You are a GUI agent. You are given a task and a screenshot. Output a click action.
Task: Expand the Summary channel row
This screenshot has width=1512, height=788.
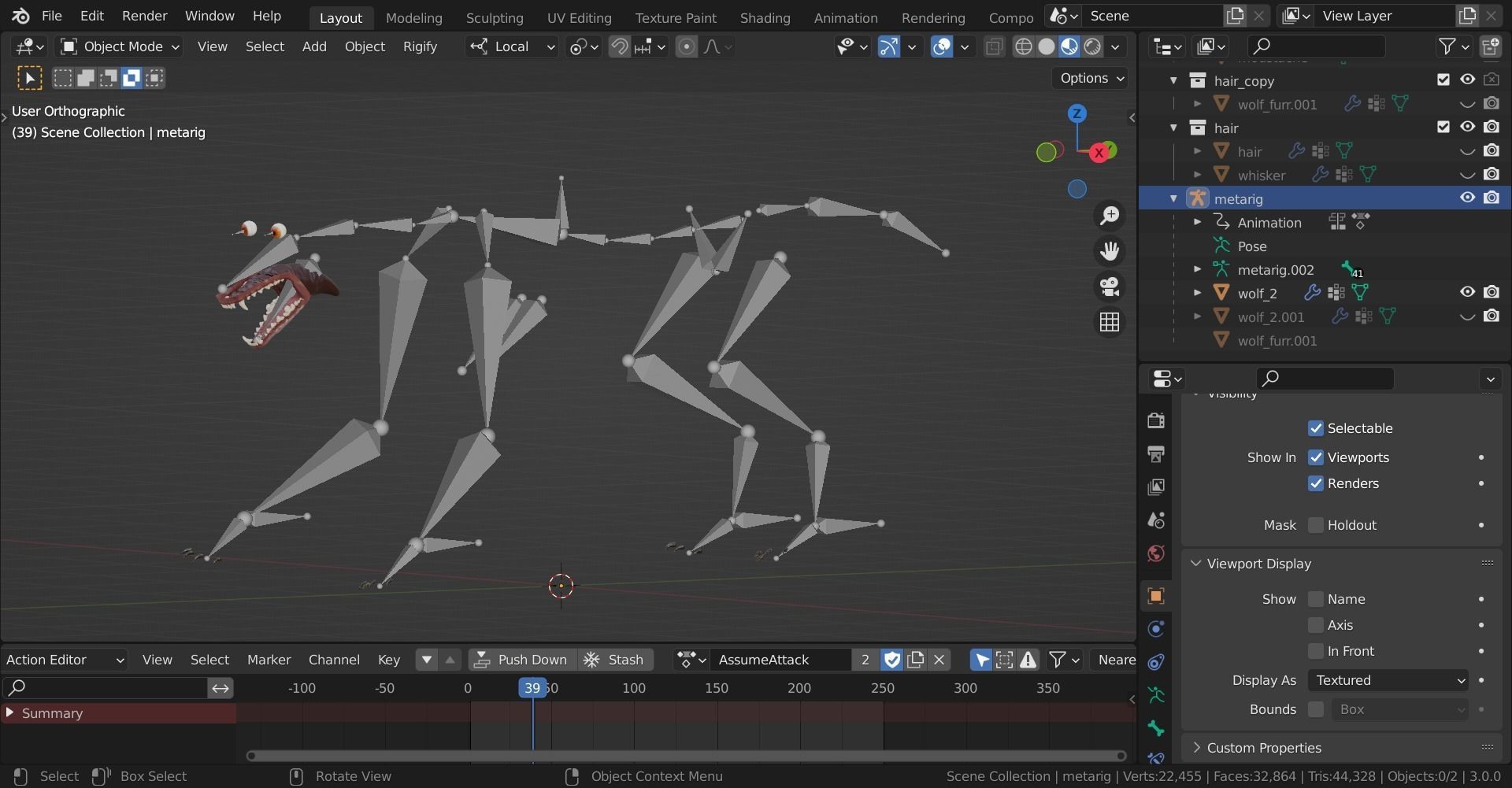pos(9,713)
